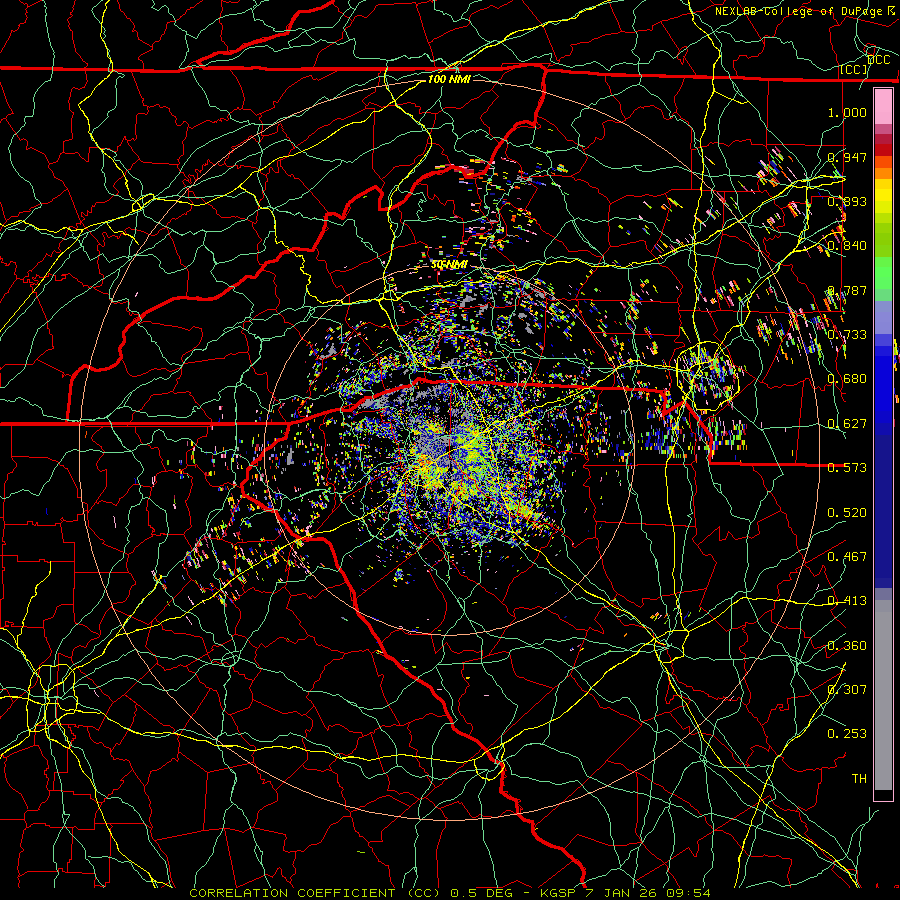Click the 0.413 scale value
900x900 pixels.
tap(847, 601)
